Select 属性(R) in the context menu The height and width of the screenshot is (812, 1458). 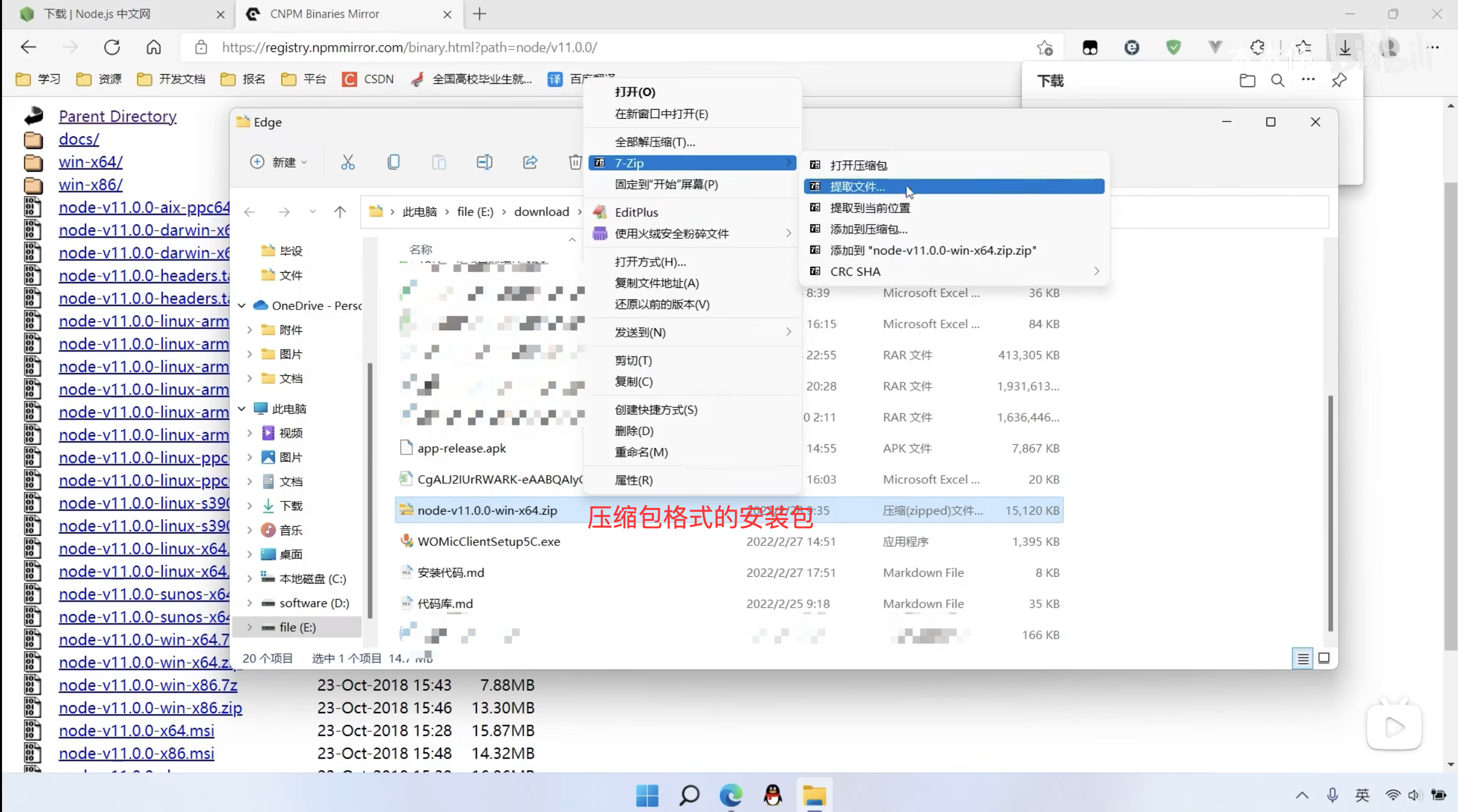634,480
